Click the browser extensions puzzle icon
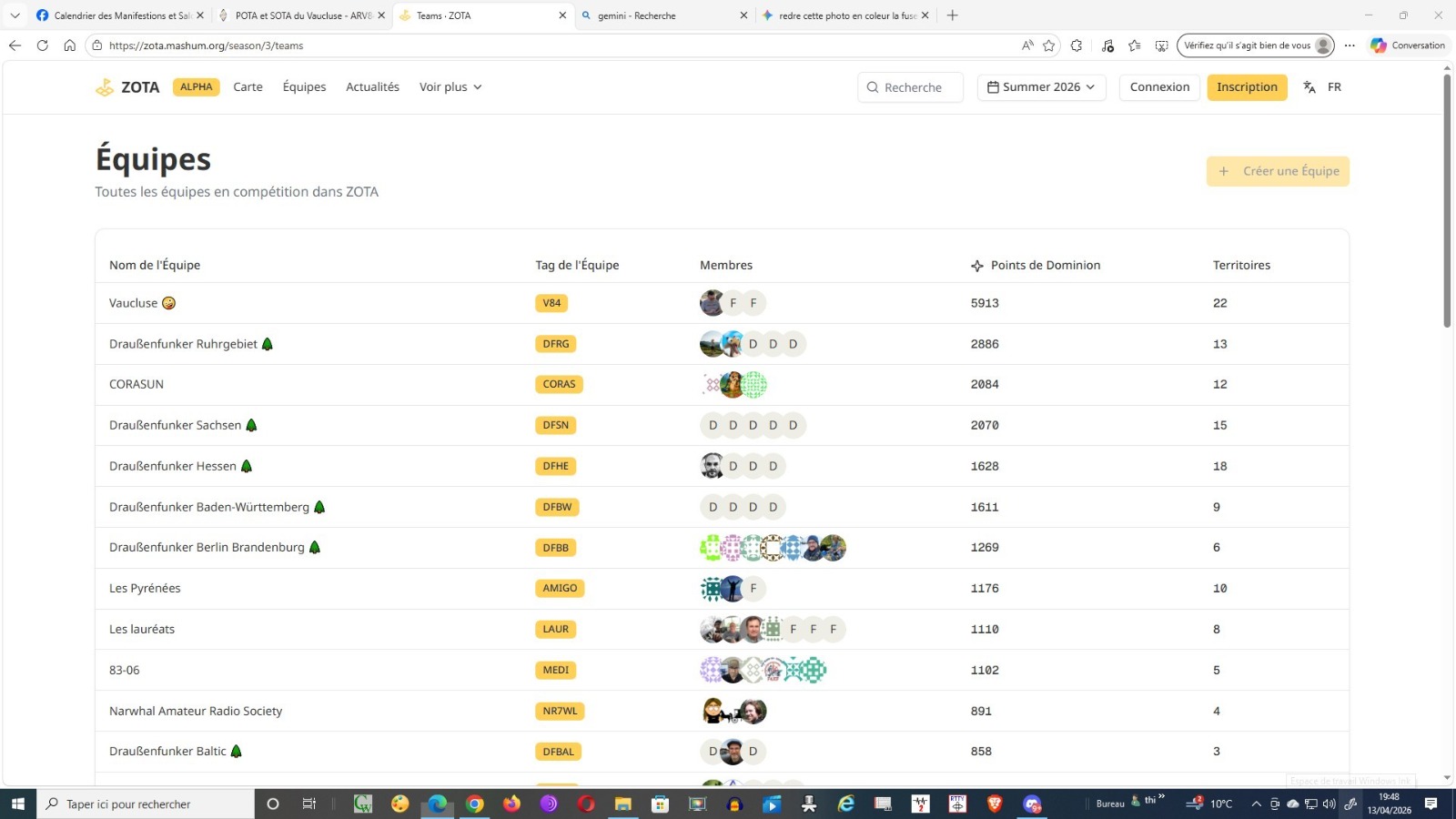 [1077, 45]
